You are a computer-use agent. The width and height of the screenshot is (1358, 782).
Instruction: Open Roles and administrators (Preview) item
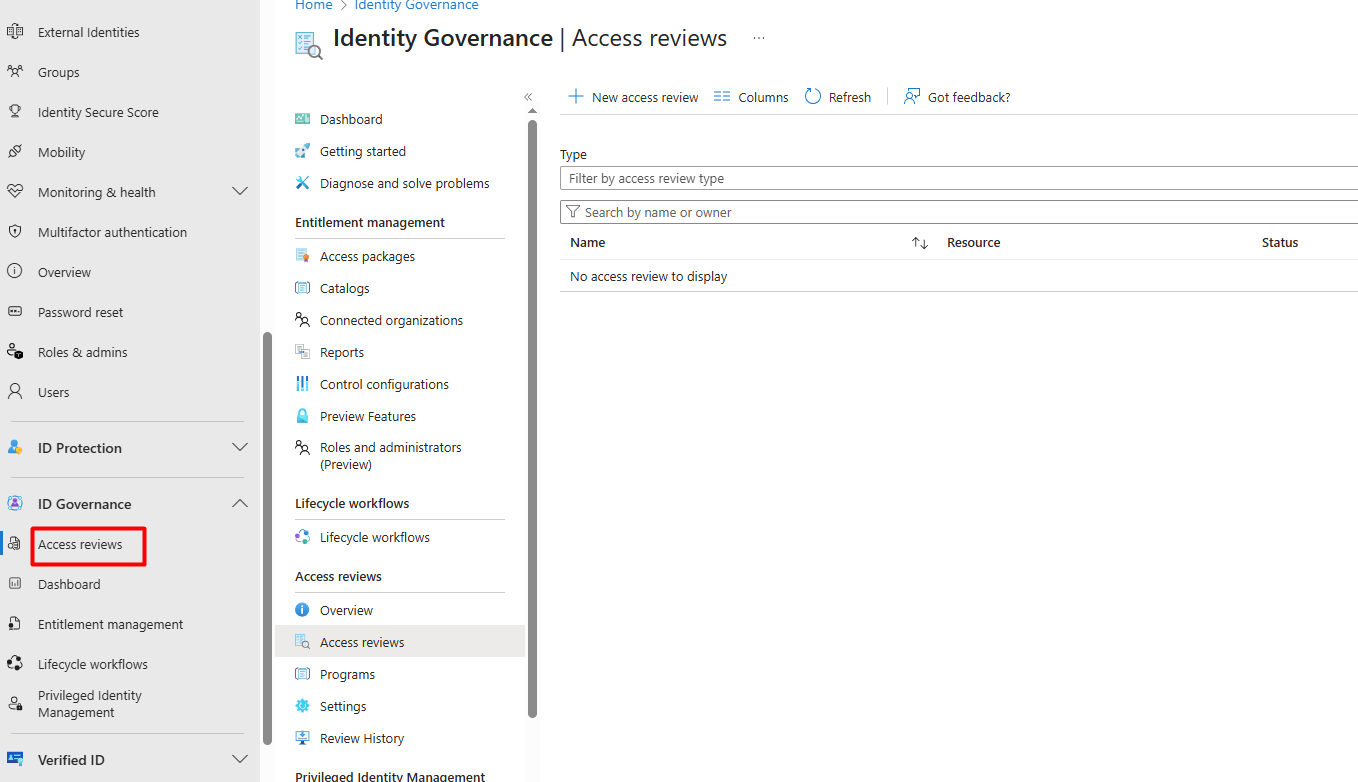391,456
